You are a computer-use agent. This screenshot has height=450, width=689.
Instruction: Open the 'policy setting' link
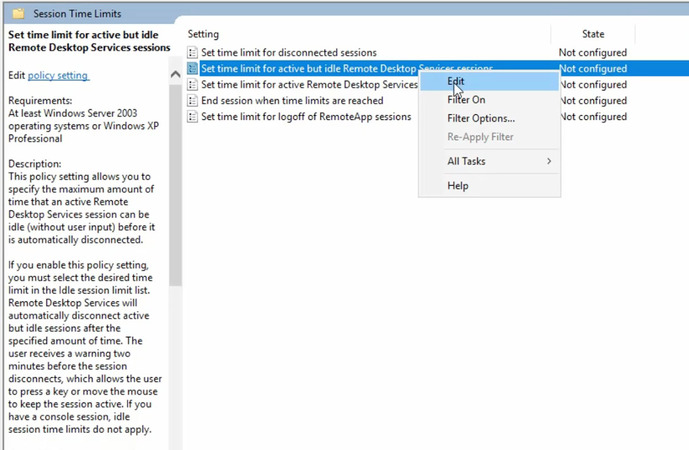click(x=58, y=76)
